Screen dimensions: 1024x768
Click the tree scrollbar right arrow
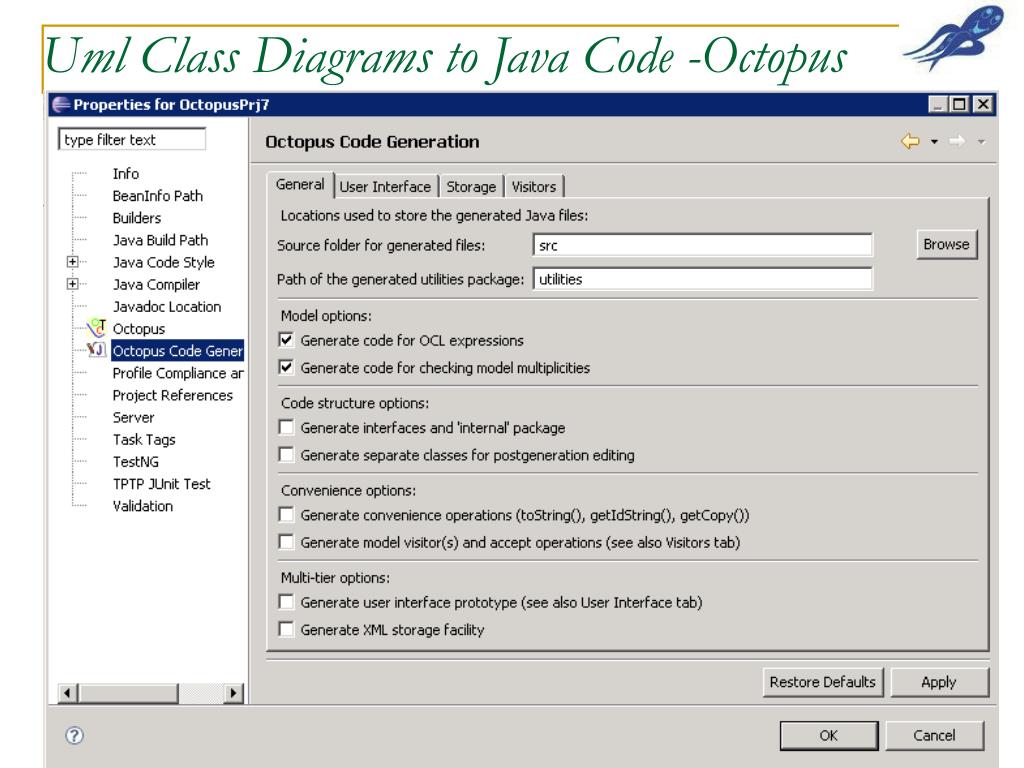[x=233, y=693]
